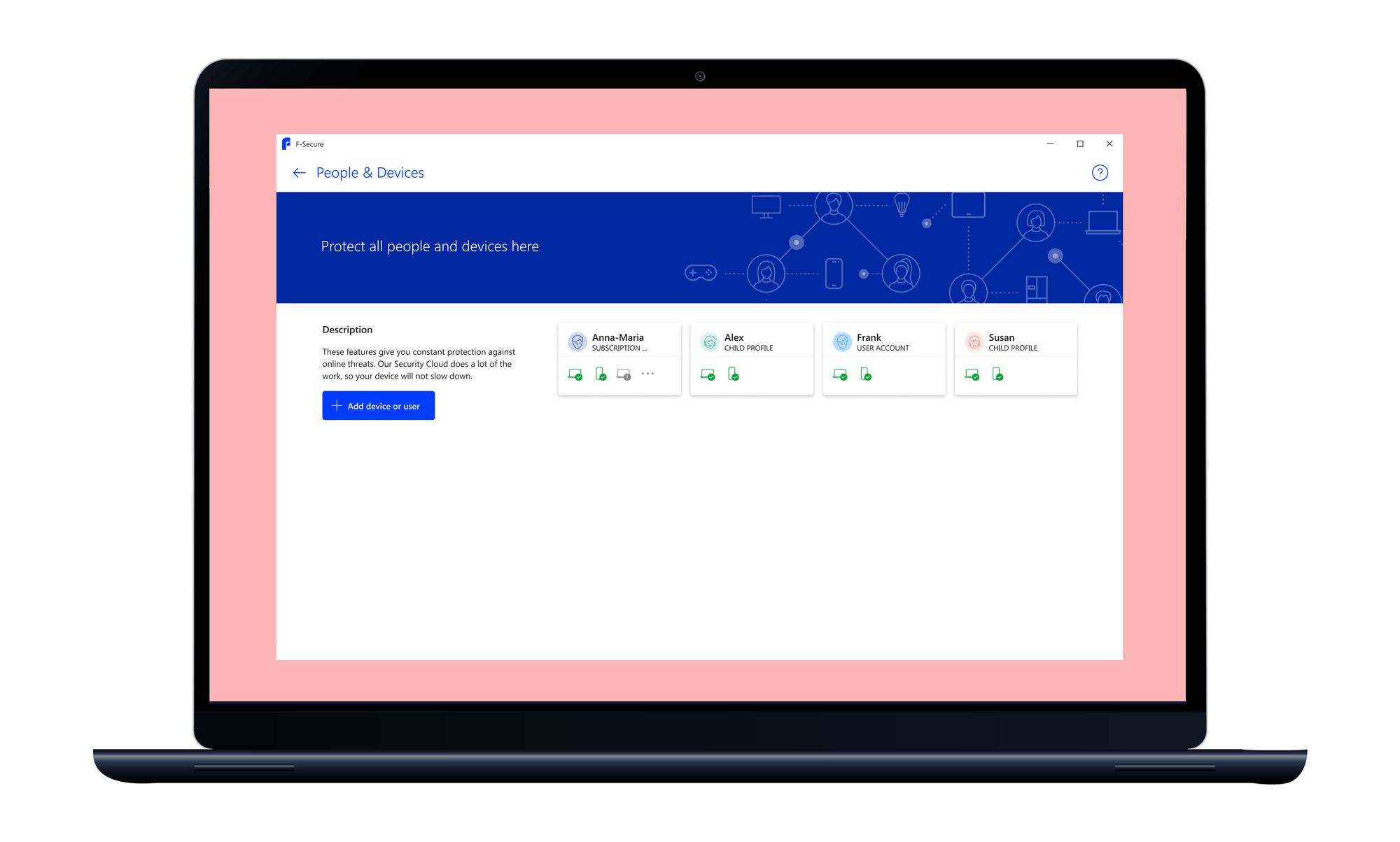This screenshot has width=1400, height=842.
Task: Click Alex's child profile icon
Action: 709,342
